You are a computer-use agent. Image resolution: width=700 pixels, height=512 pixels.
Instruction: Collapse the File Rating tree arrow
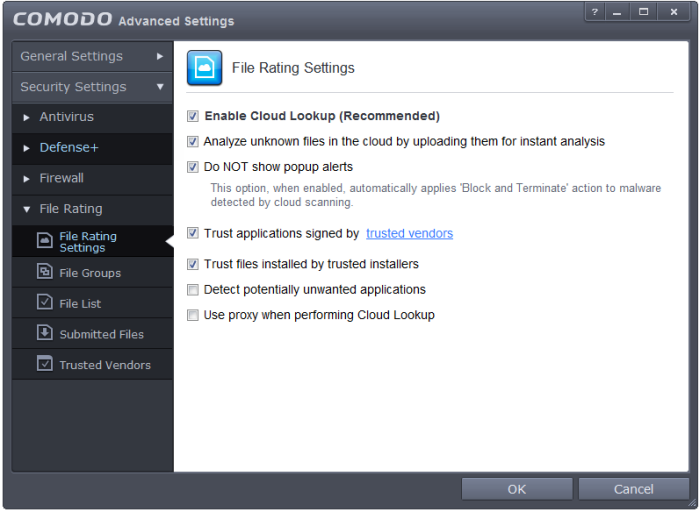point(27,209)
